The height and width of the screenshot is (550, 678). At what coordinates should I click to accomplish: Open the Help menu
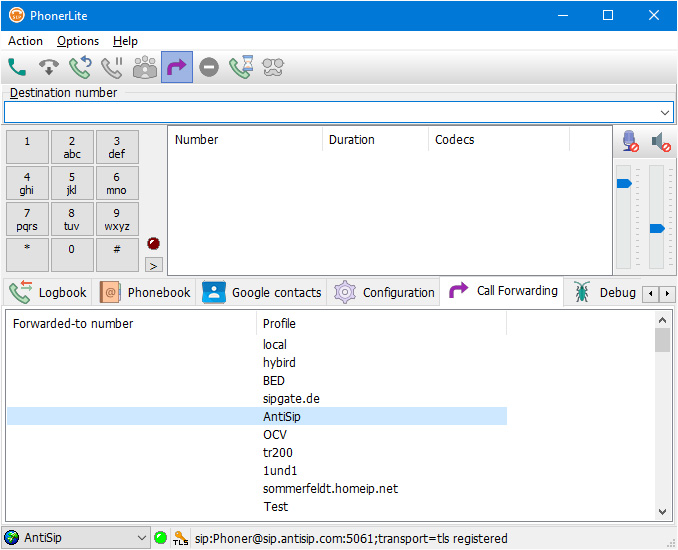pyautogui.click(x=125, y=41)
